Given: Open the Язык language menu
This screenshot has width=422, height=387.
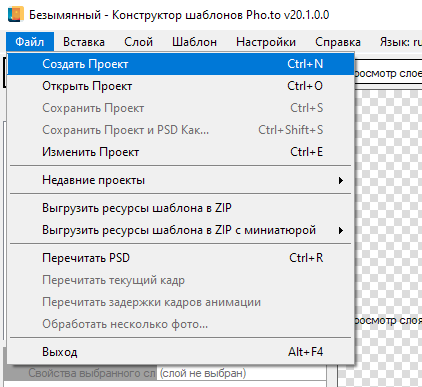Looking at the screenshot, I should click(x=400, y=42).
